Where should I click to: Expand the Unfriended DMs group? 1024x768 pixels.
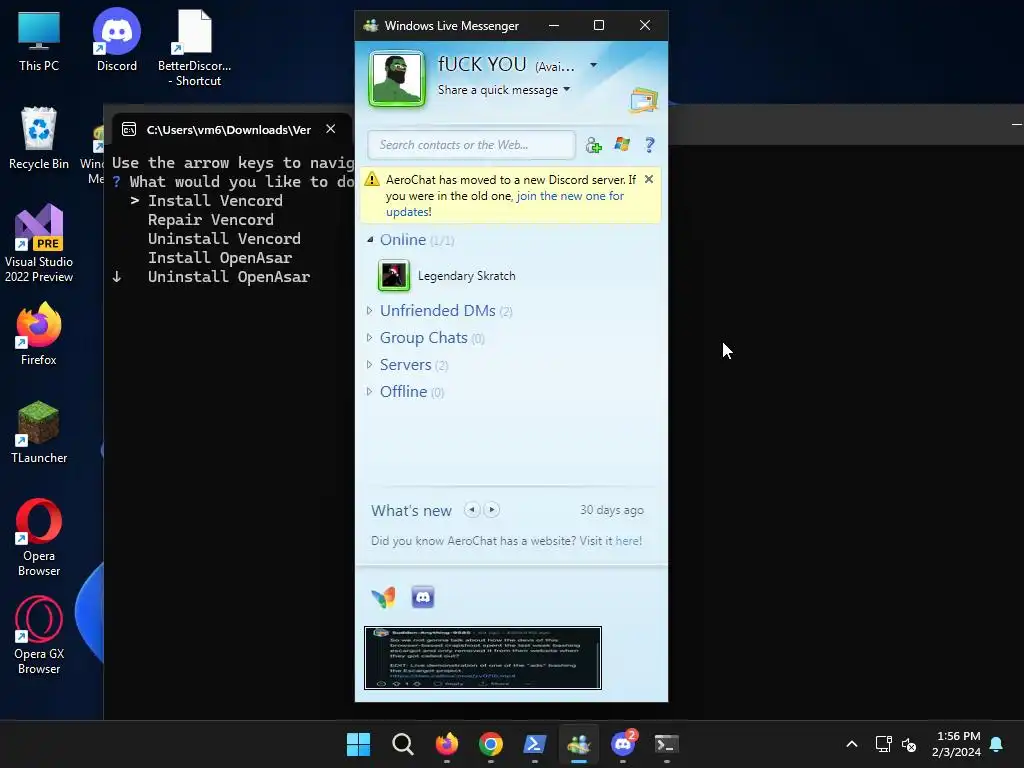pos(370,311)
